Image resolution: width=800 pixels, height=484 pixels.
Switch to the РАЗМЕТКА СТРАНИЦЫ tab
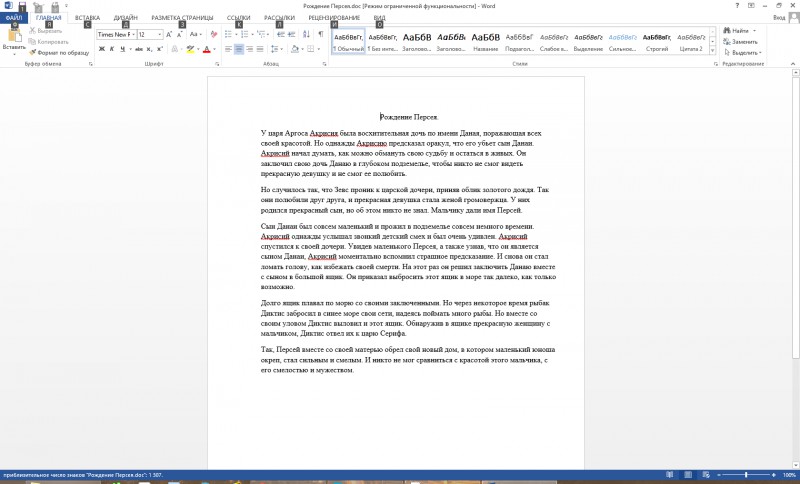tap(182, 18)
